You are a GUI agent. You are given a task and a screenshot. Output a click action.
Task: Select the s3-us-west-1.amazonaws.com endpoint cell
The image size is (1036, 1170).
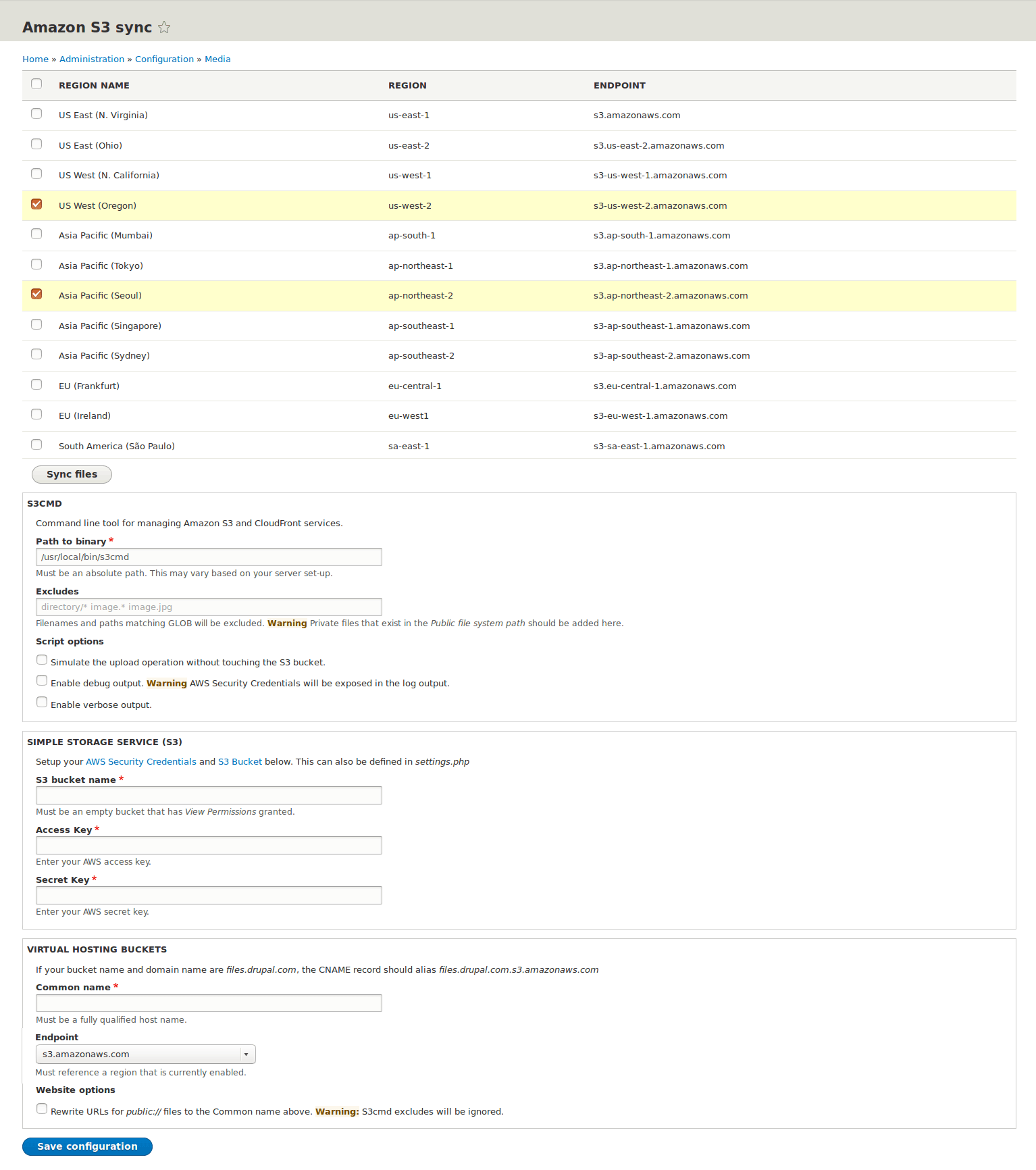pos(661,176)
